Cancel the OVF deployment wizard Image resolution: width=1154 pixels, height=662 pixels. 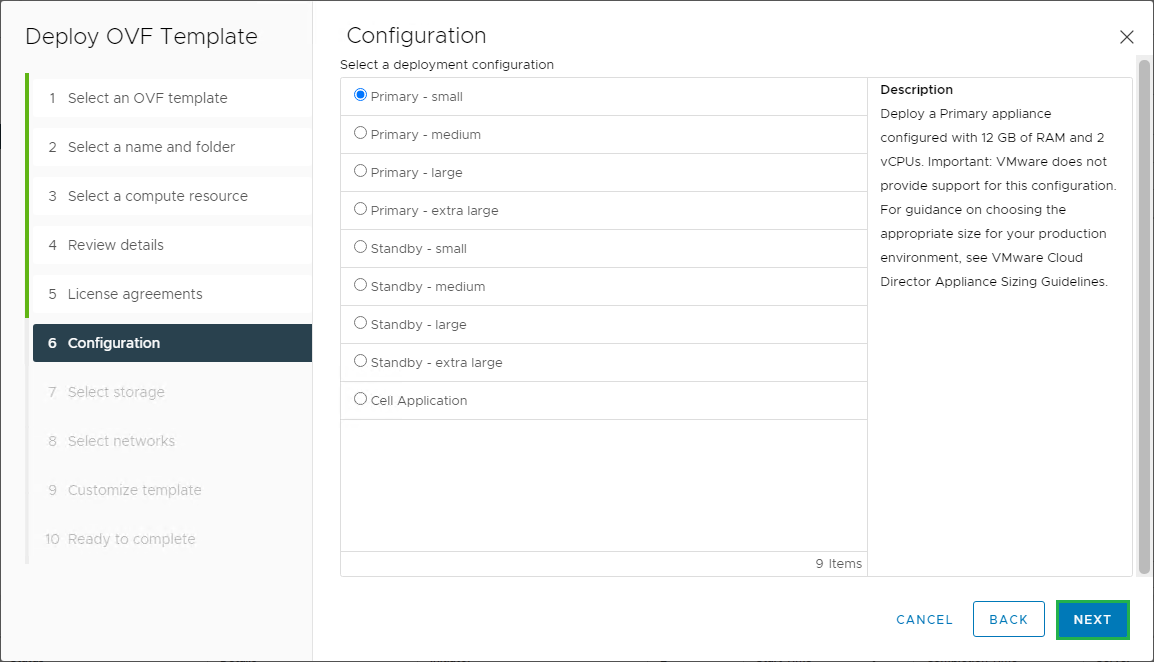tap(924, 619)
